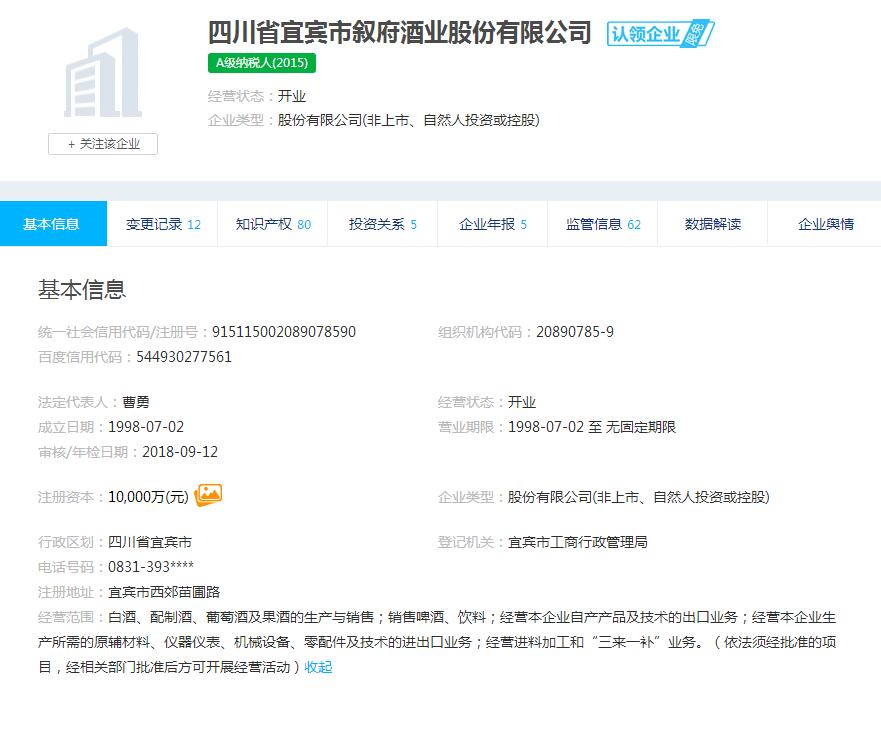881x732 pixels.
Task: Click registered capital 10,000万(元)
Action: [x=148, y=497]
